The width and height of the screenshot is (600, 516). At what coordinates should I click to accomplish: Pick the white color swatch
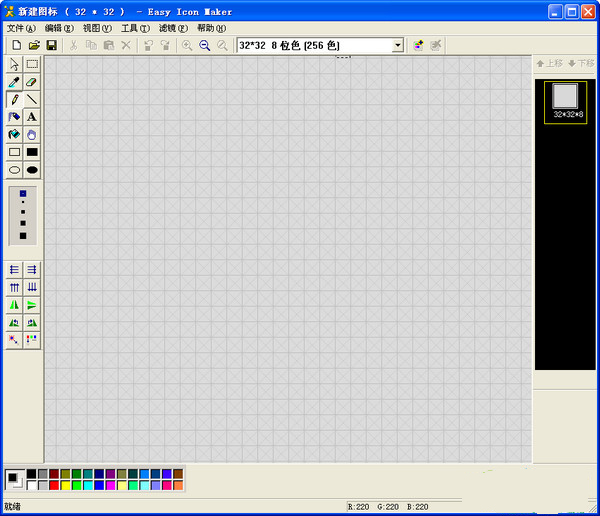[31, 485]
